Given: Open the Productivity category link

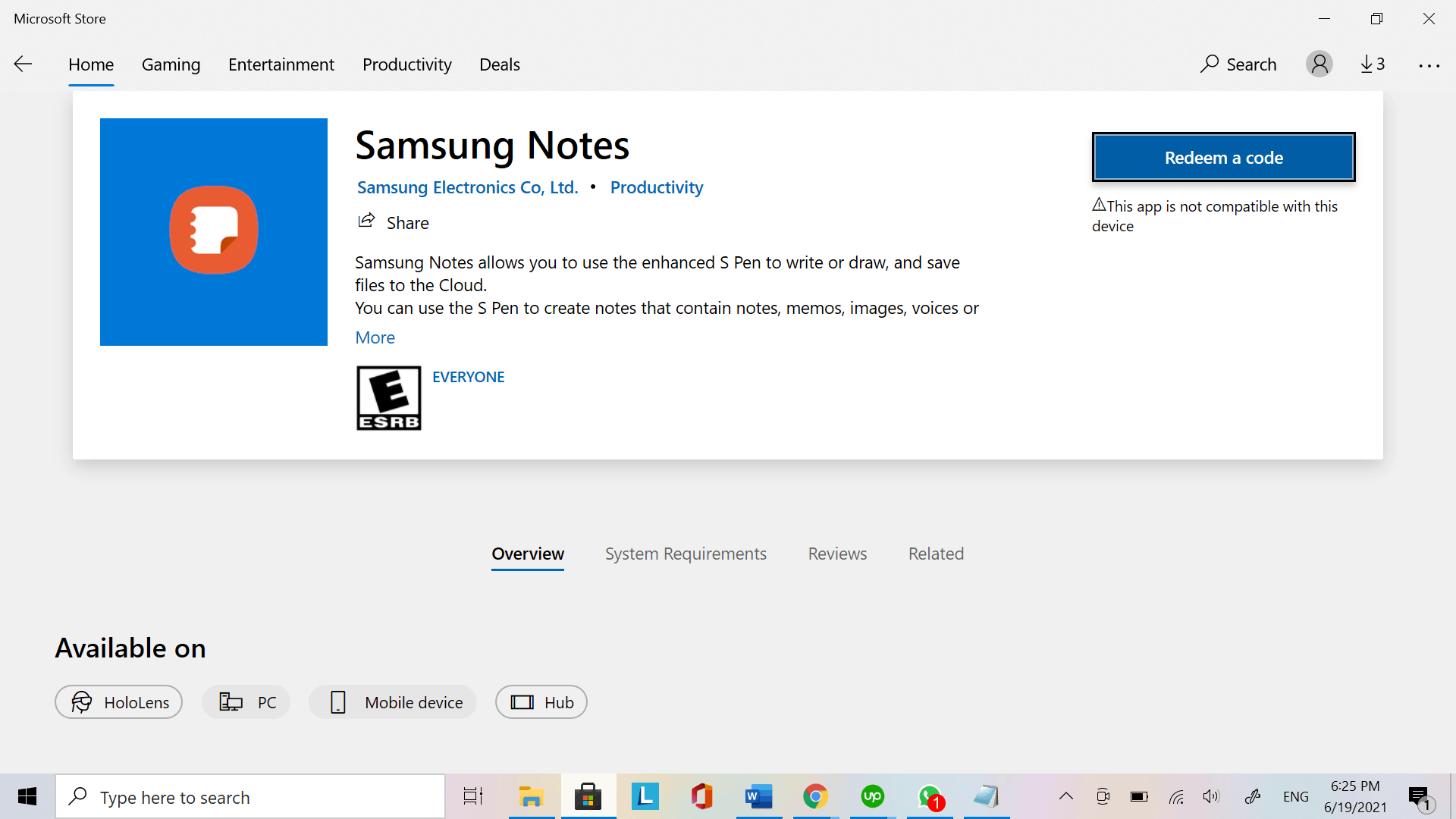Looking at the screenshot, I should 656,187.
